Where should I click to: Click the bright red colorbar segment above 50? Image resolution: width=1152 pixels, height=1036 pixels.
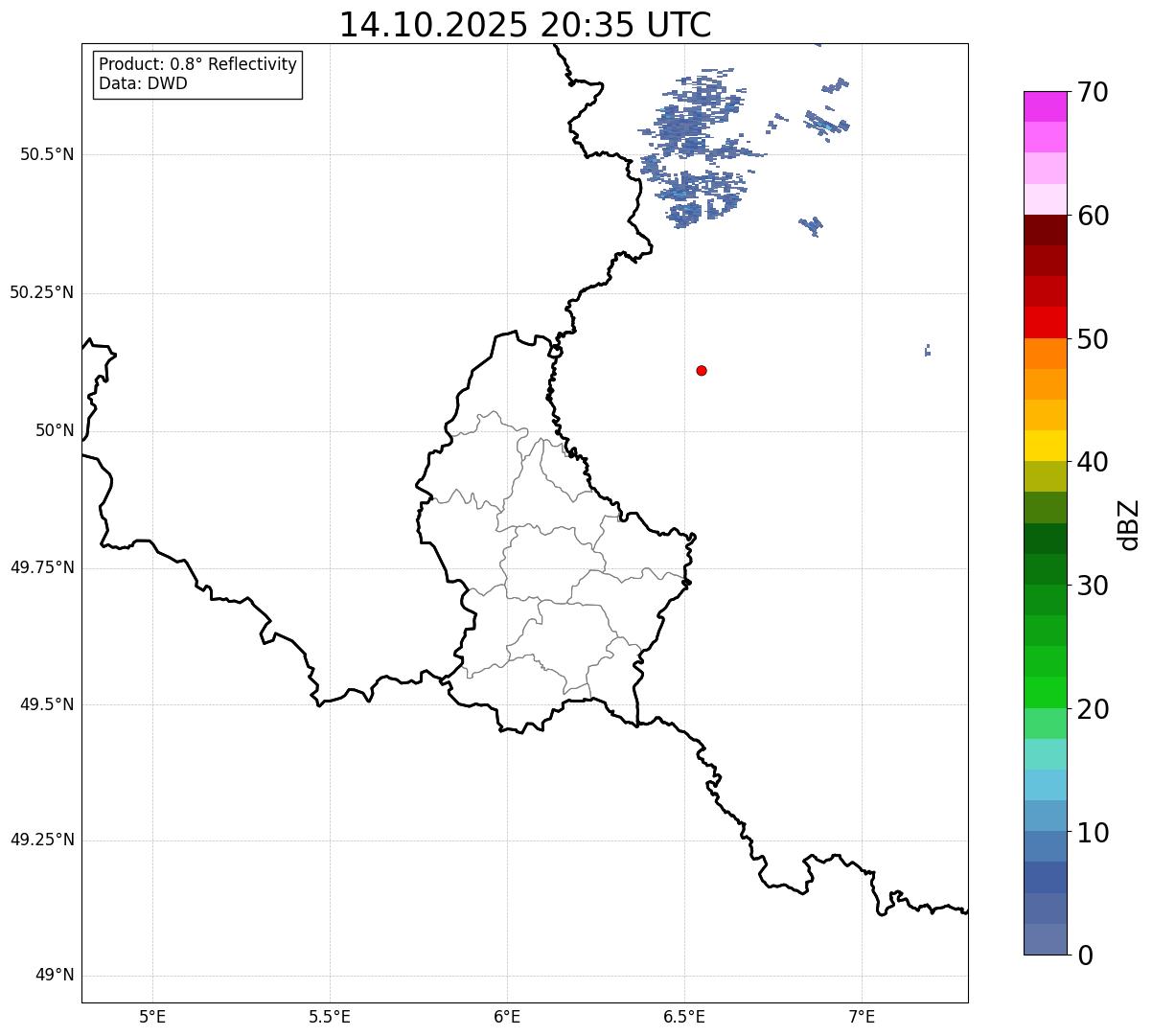(x=1045, y=322)
